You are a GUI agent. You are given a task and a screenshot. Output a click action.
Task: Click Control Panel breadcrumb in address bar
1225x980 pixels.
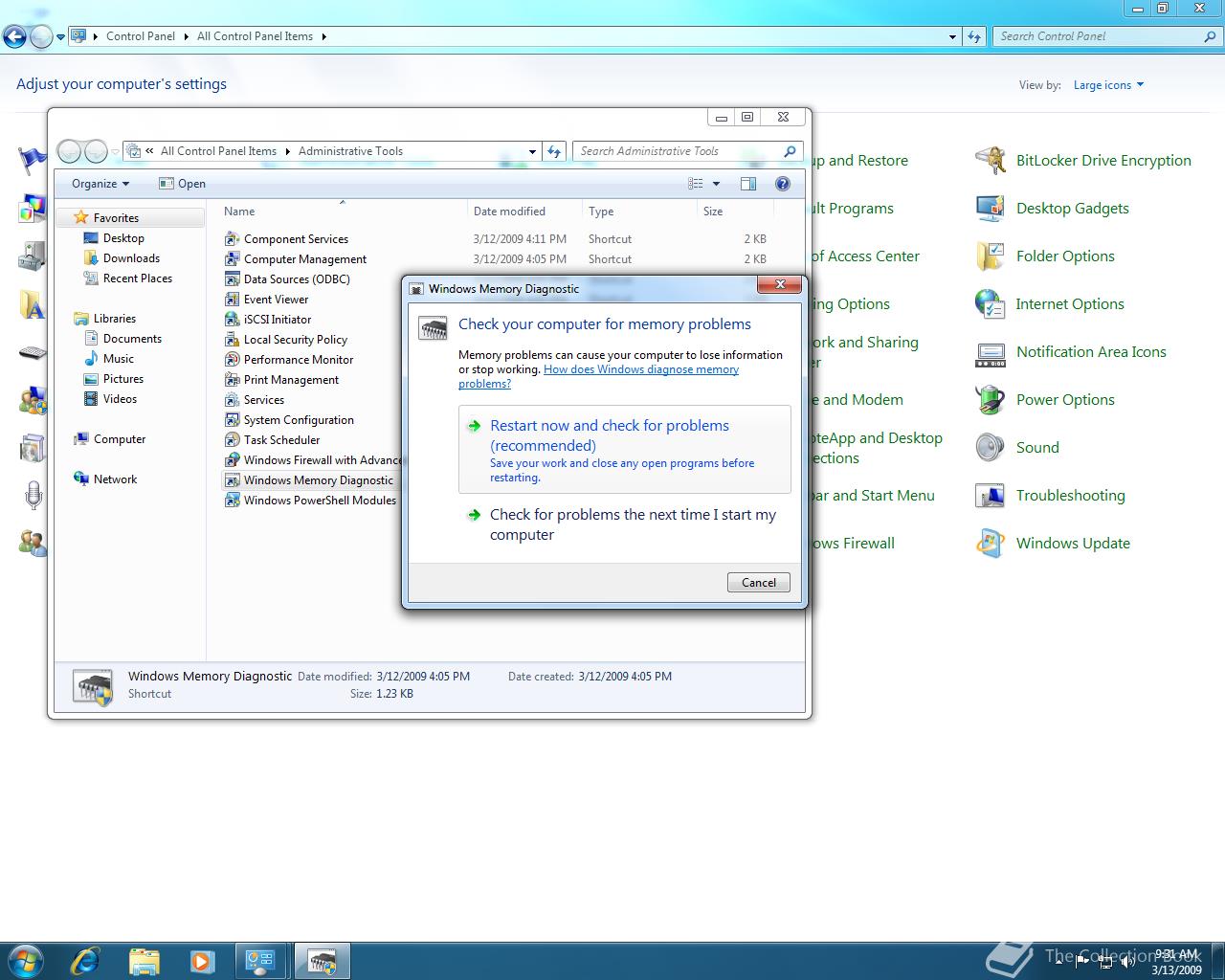click(141, 36)
